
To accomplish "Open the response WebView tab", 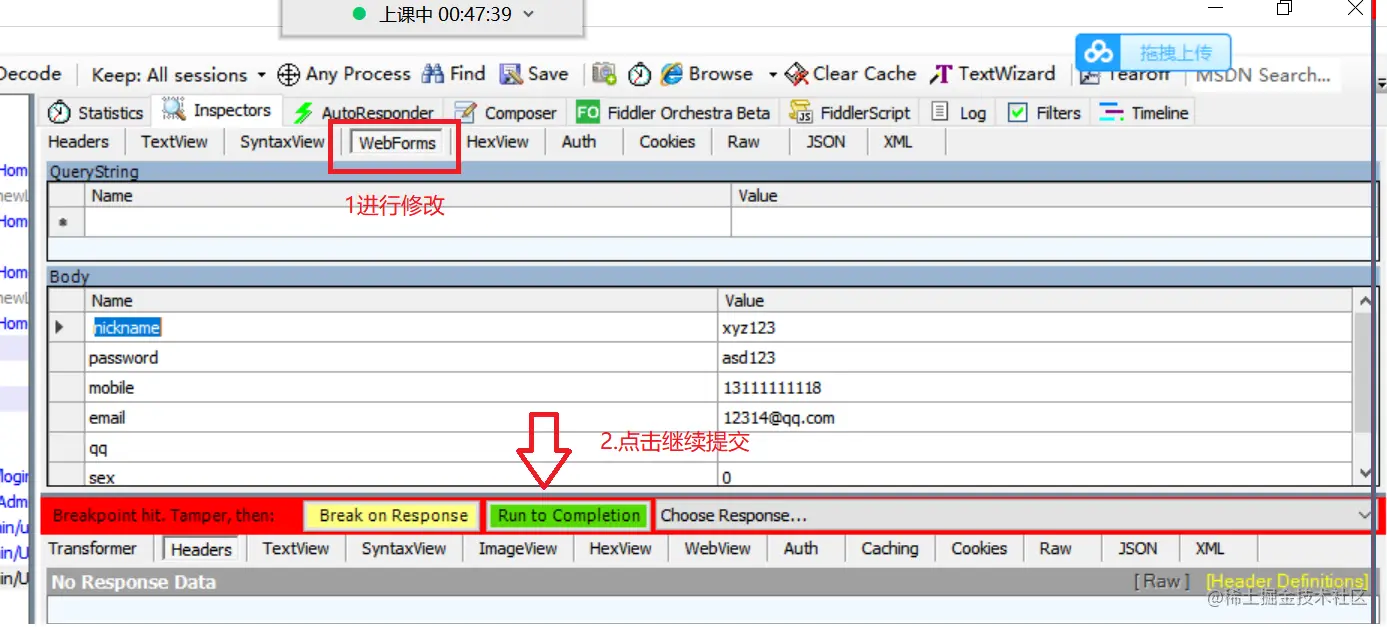I will [717, 548].
